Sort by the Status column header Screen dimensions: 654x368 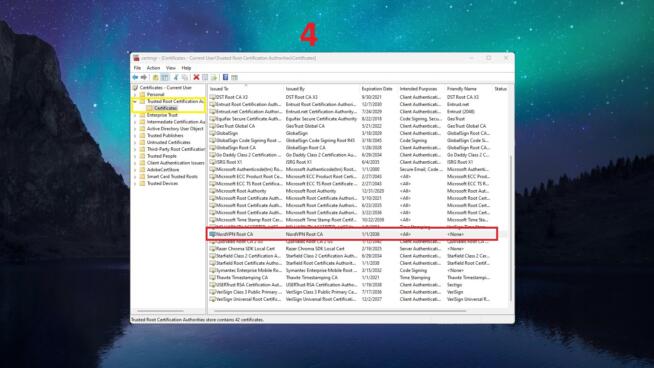click(501, 89)
